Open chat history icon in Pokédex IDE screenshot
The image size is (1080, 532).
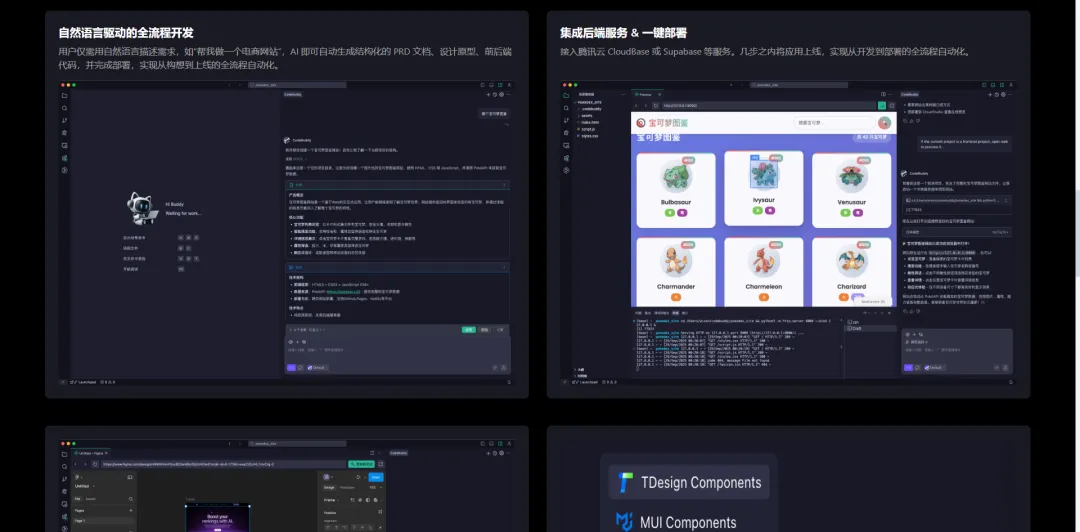coord(997,94)
